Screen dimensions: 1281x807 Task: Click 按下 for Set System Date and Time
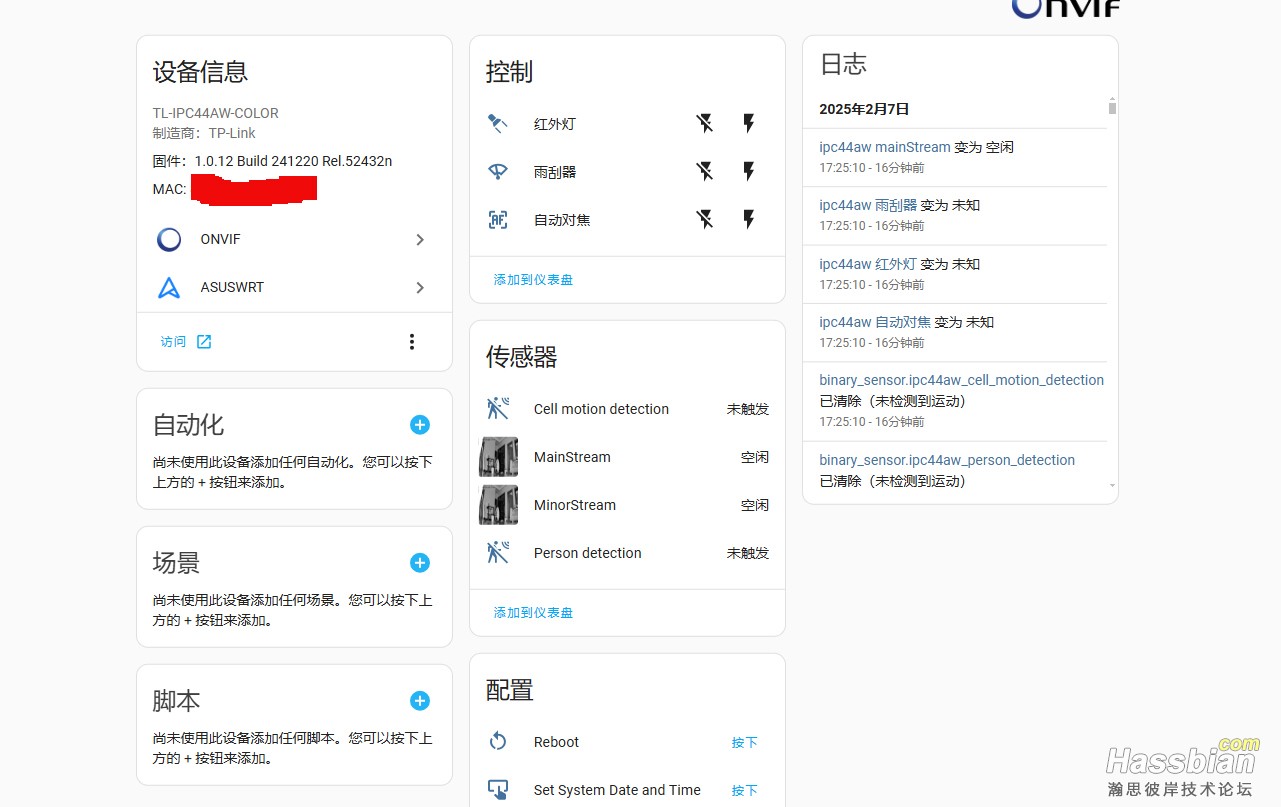(745, 790)
